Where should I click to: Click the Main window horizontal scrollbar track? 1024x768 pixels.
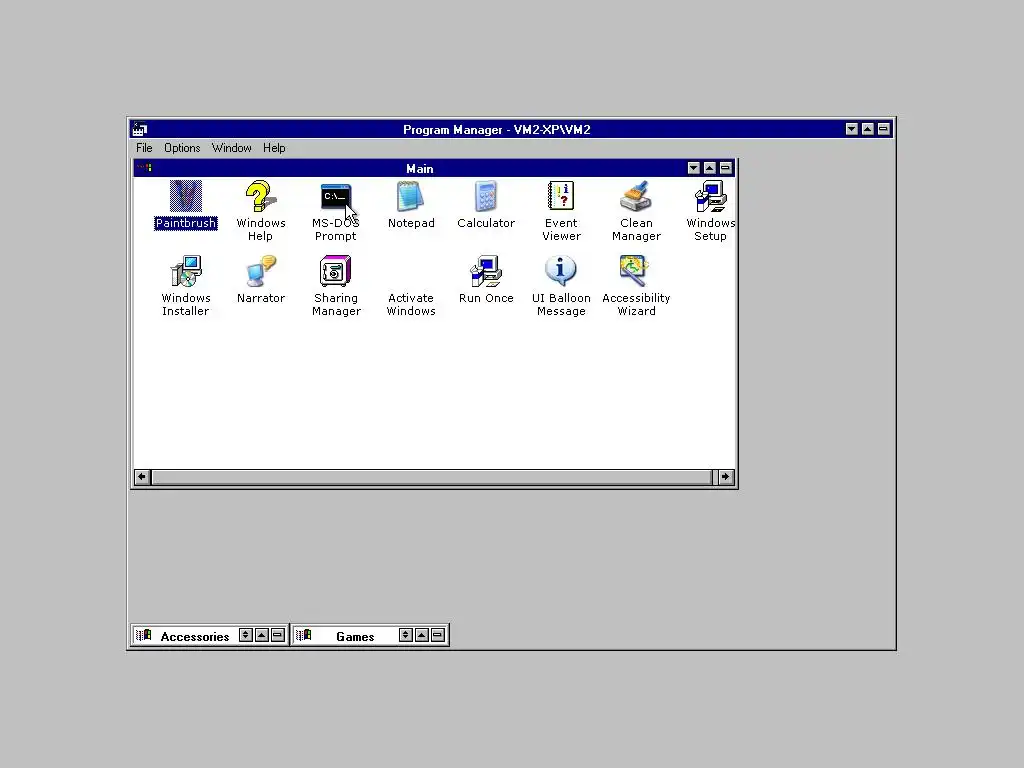pos(434,477)
